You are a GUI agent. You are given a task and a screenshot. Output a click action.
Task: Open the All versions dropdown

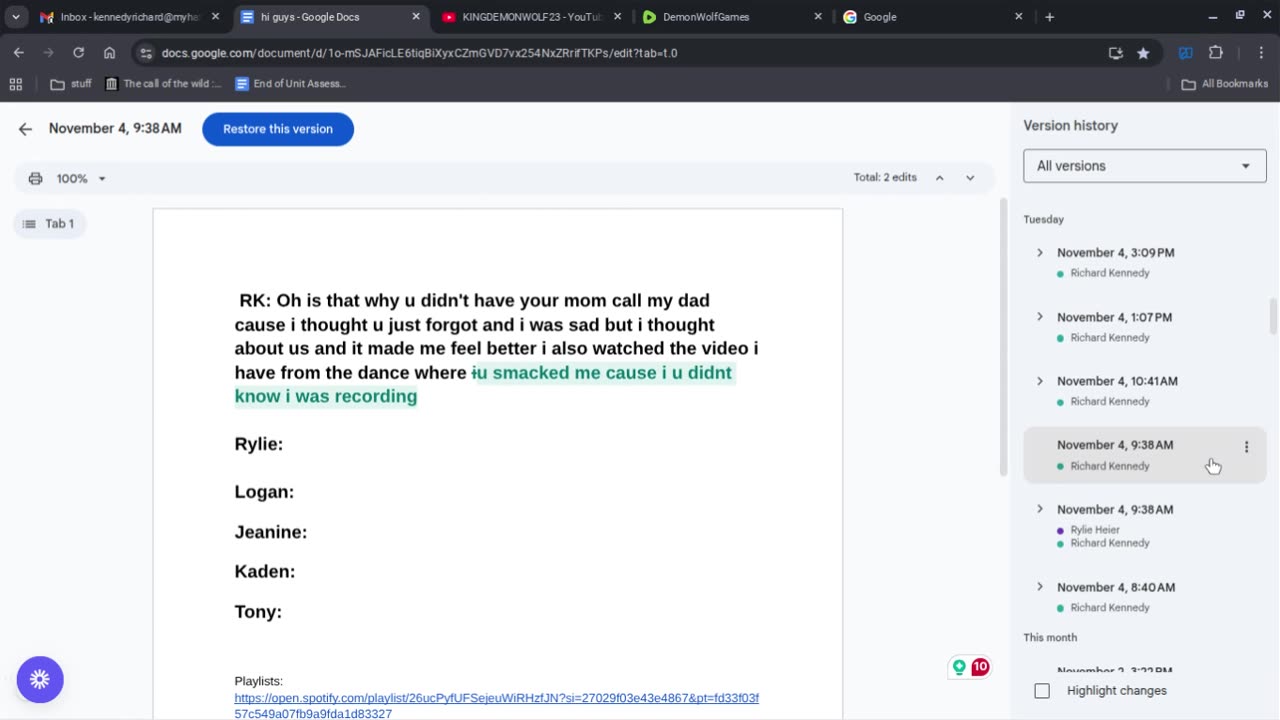point(1144,166)
